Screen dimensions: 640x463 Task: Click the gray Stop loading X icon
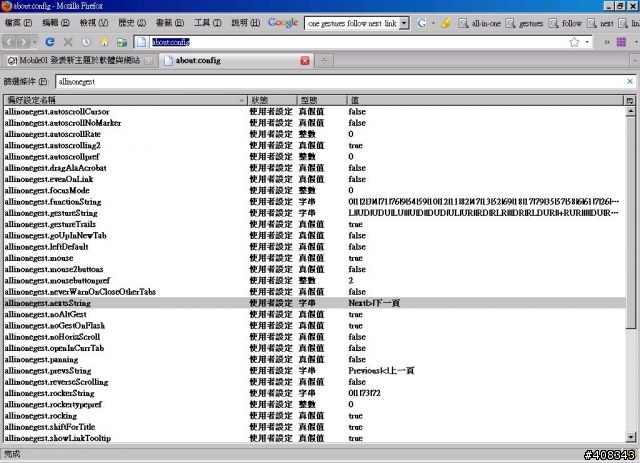68,42
